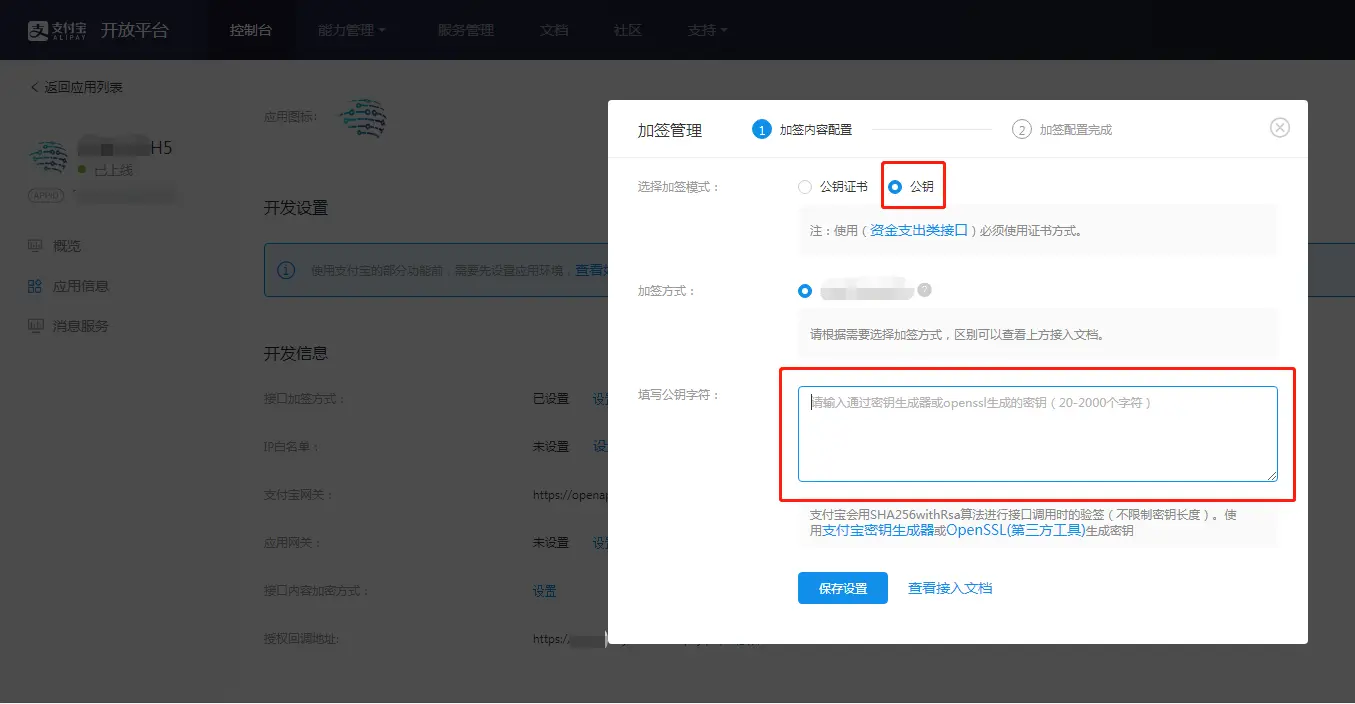The width and height of the screenshot is (1355, 704).
Task: Click the 填写公钥字符 text area
Action: pos(1037,434)
